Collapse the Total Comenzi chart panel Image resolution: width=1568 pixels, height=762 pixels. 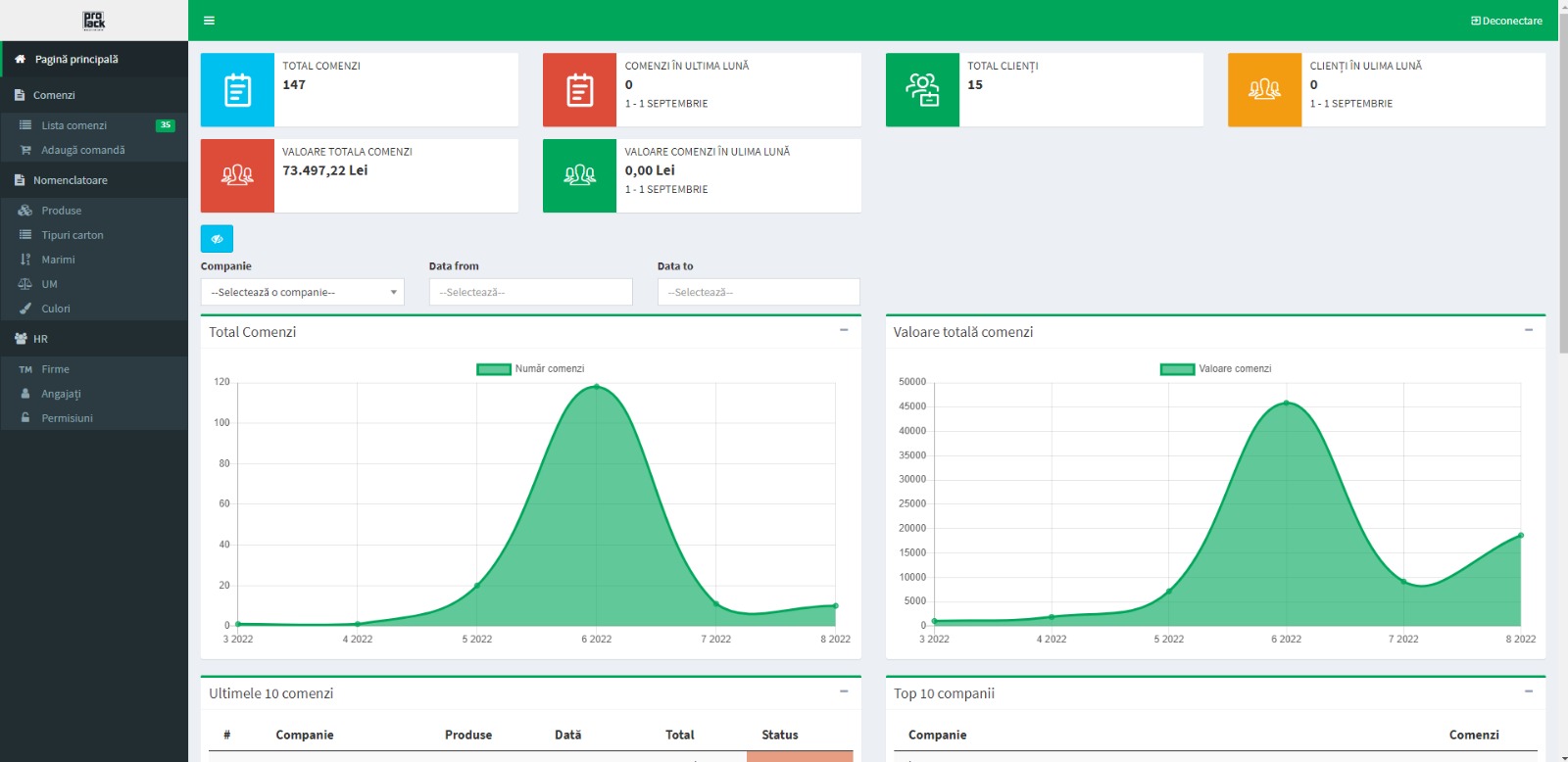click(x=844, y=331)
